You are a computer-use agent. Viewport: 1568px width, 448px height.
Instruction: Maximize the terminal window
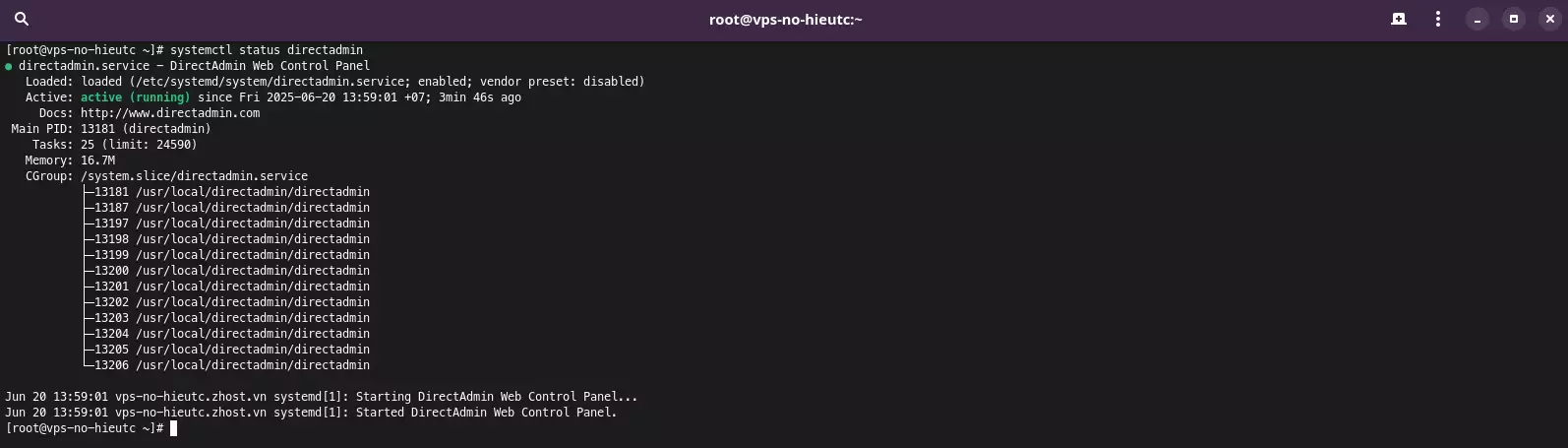tap(1514, 19)
